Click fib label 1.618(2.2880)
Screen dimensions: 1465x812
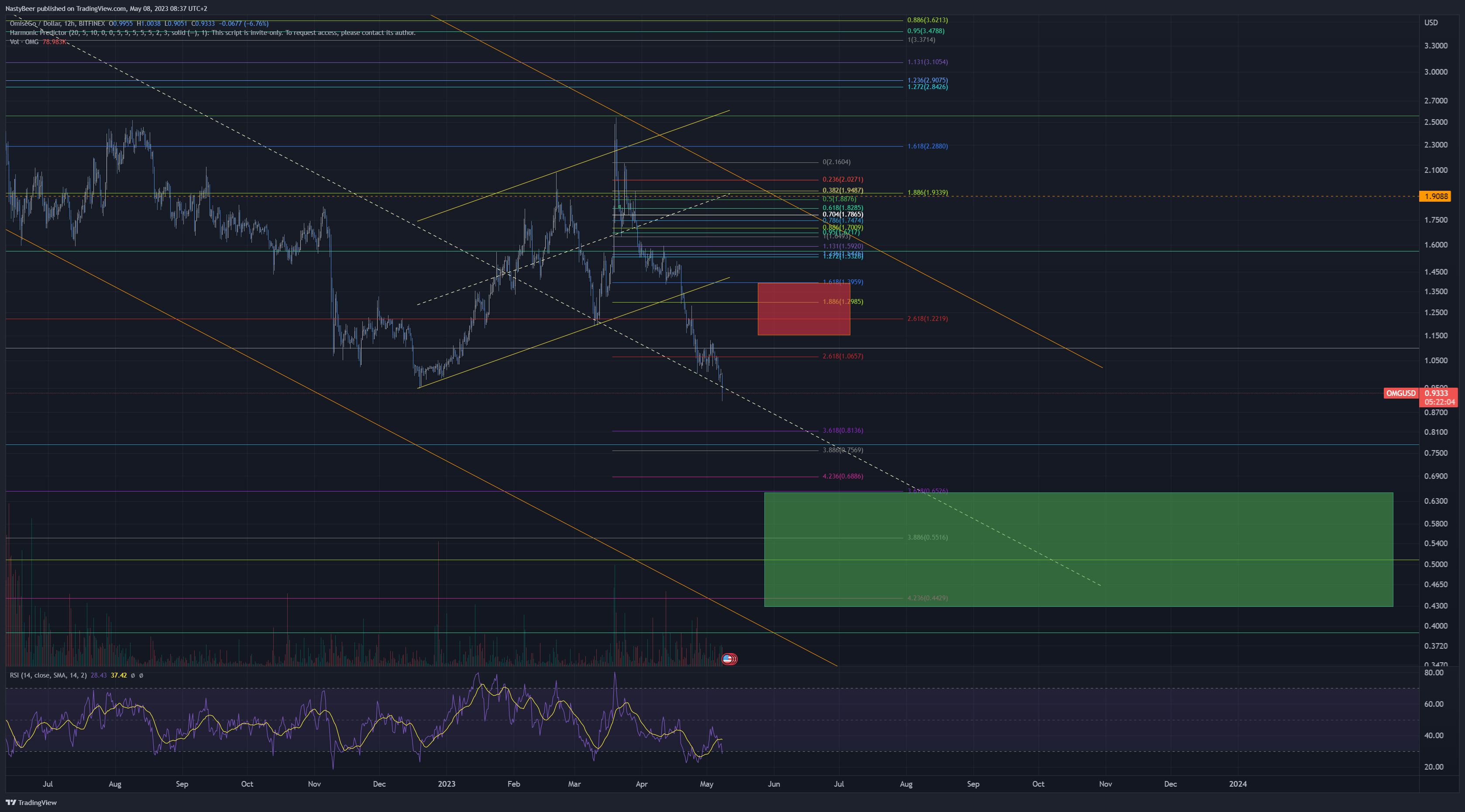pyautogui.click(x=928, y=146)
